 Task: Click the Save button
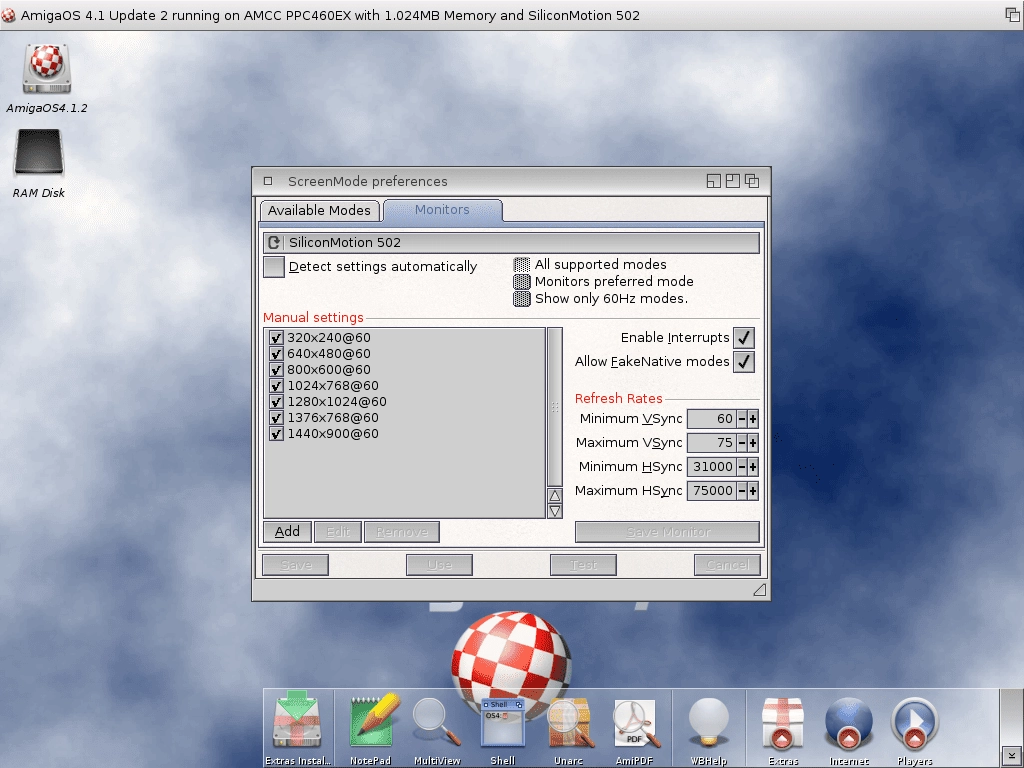[x=295, y=565]
